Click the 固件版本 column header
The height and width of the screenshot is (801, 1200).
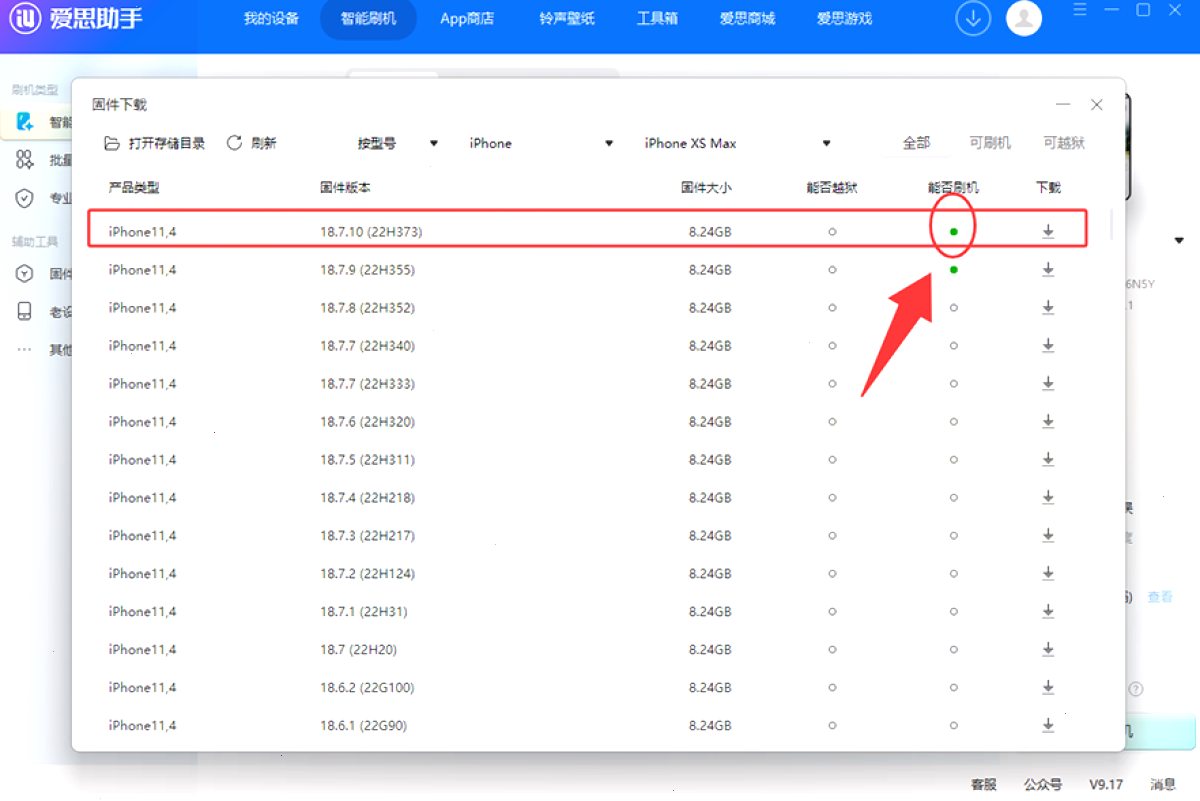pyautogui.click(x=346, y=187)
